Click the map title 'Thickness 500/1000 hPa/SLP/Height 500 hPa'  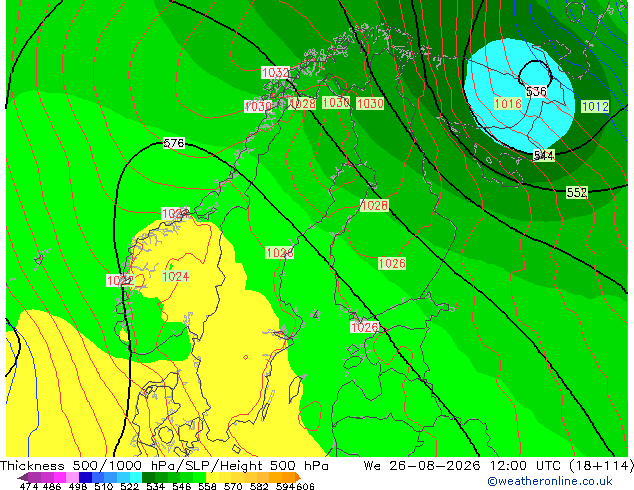(164, 466)
